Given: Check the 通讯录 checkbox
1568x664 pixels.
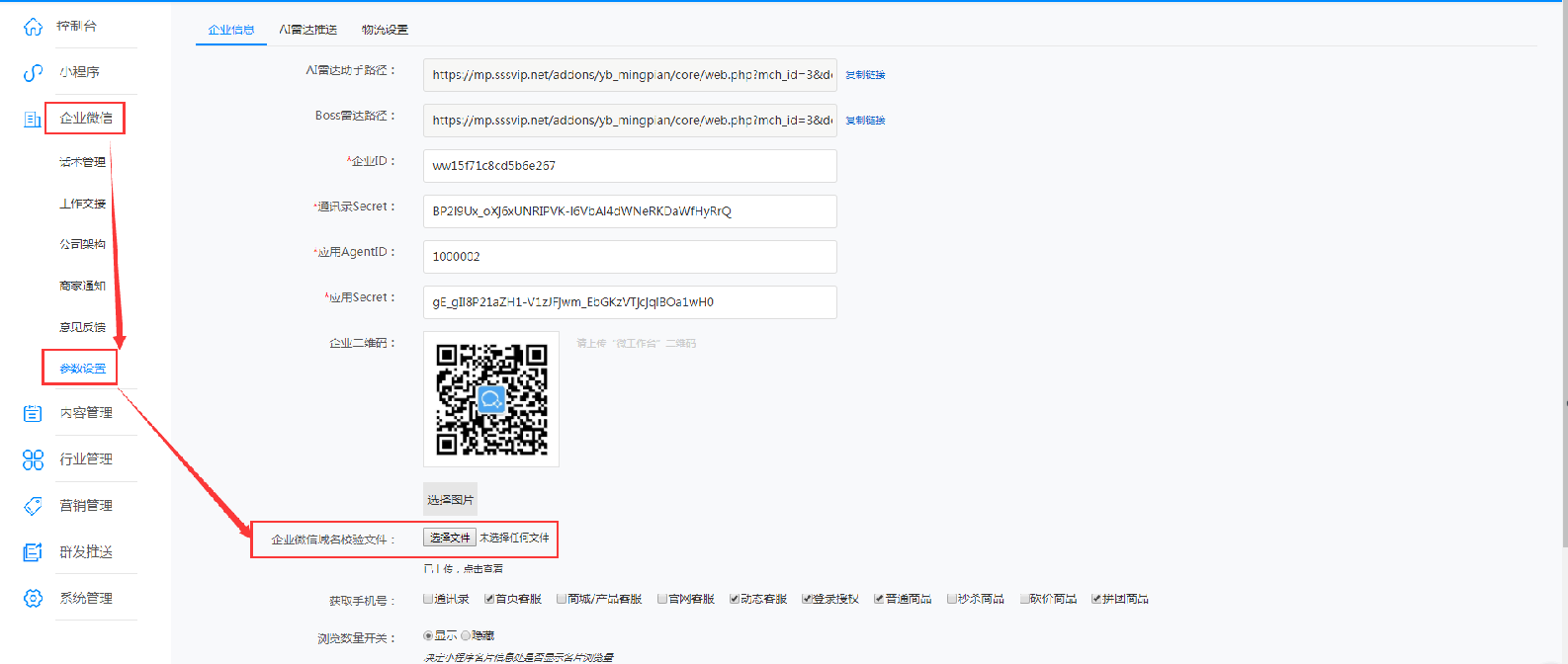Looking at the screenshot, I should tap(428, 599).
